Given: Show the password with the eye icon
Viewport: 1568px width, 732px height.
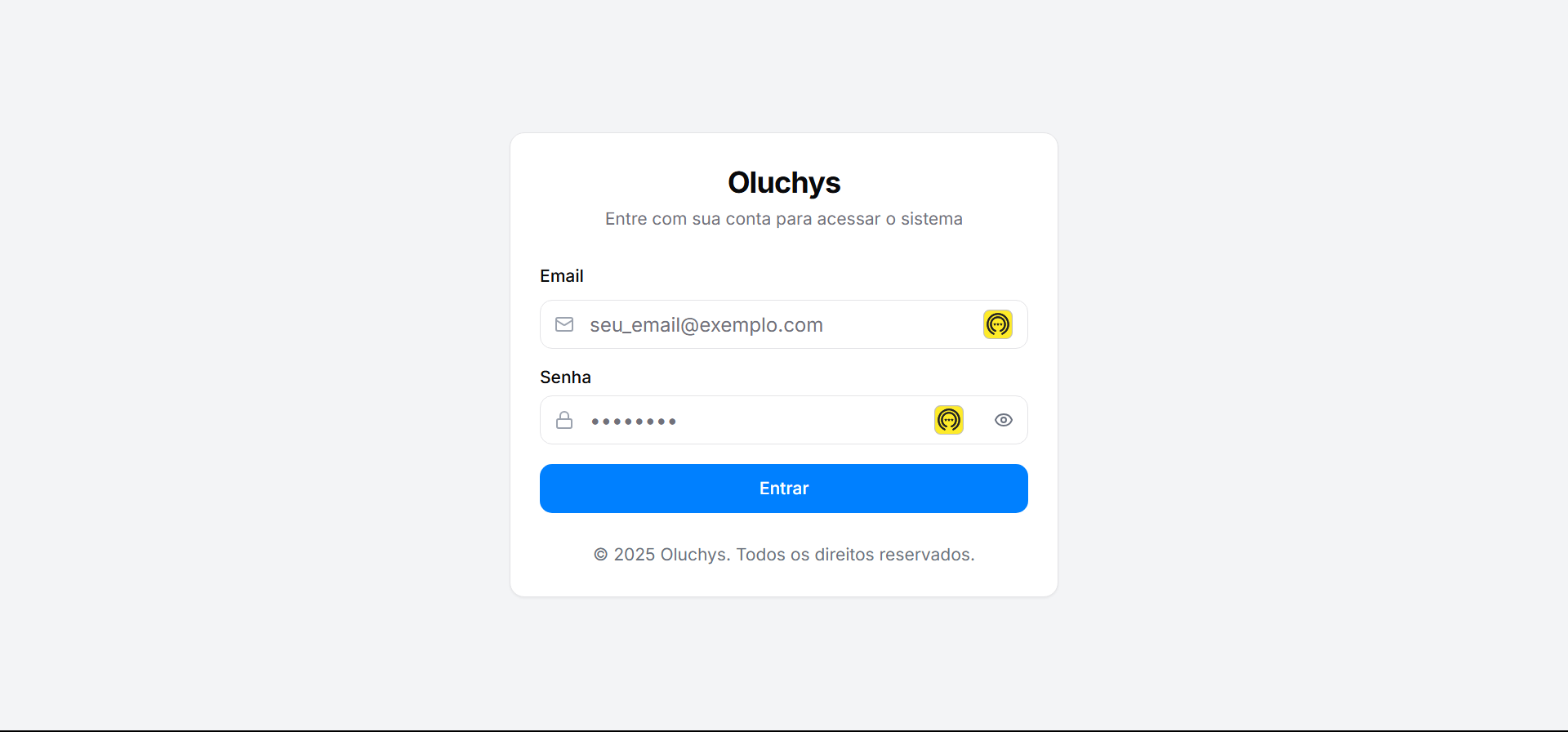Looking at the screenshot, I should click(x=1004, y=420).
